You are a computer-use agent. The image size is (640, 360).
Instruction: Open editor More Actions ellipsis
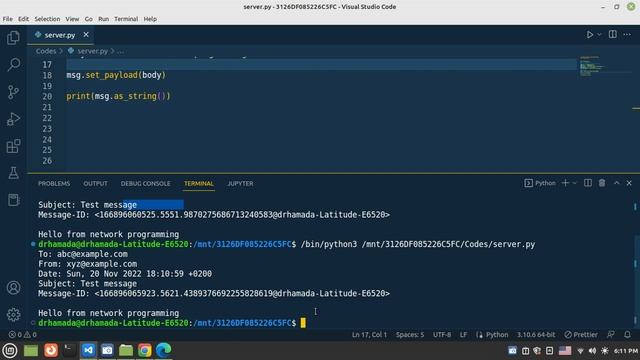click(x=627, y=35)
